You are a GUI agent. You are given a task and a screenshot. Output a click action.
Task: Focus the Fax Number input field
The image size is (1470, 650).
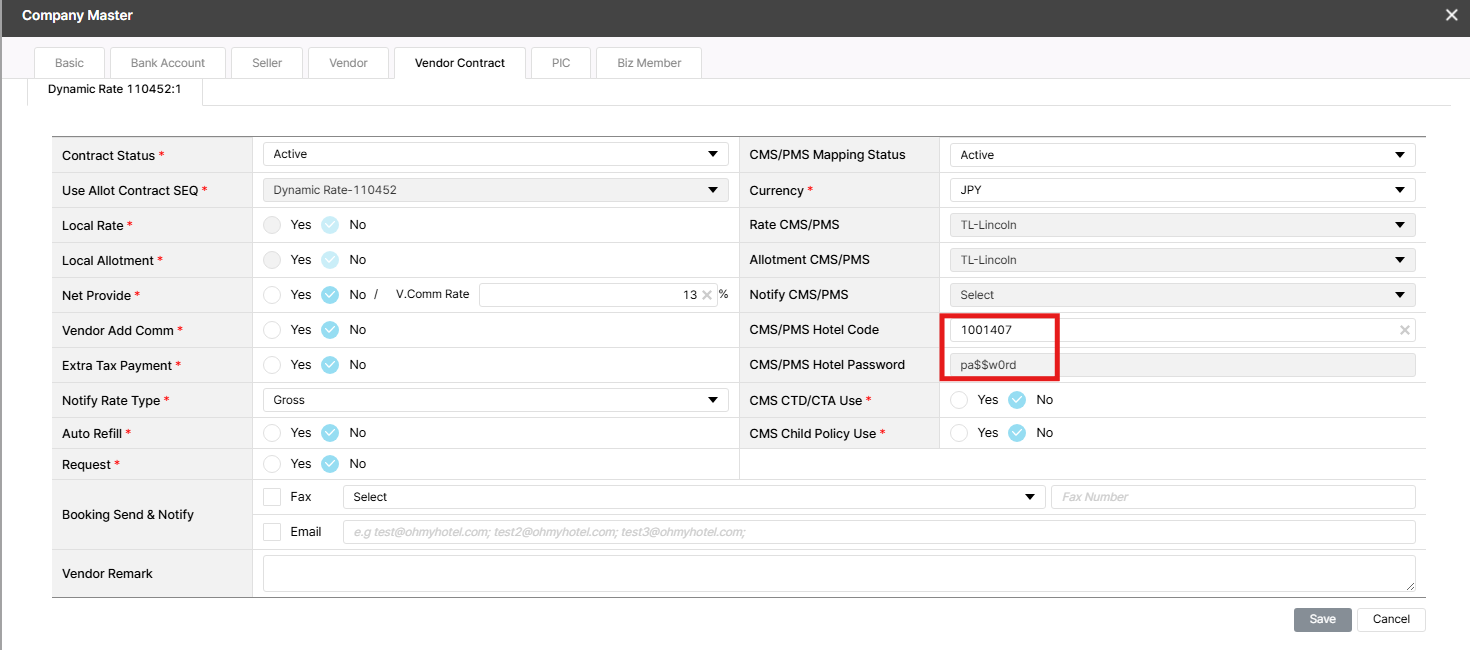1232,497
